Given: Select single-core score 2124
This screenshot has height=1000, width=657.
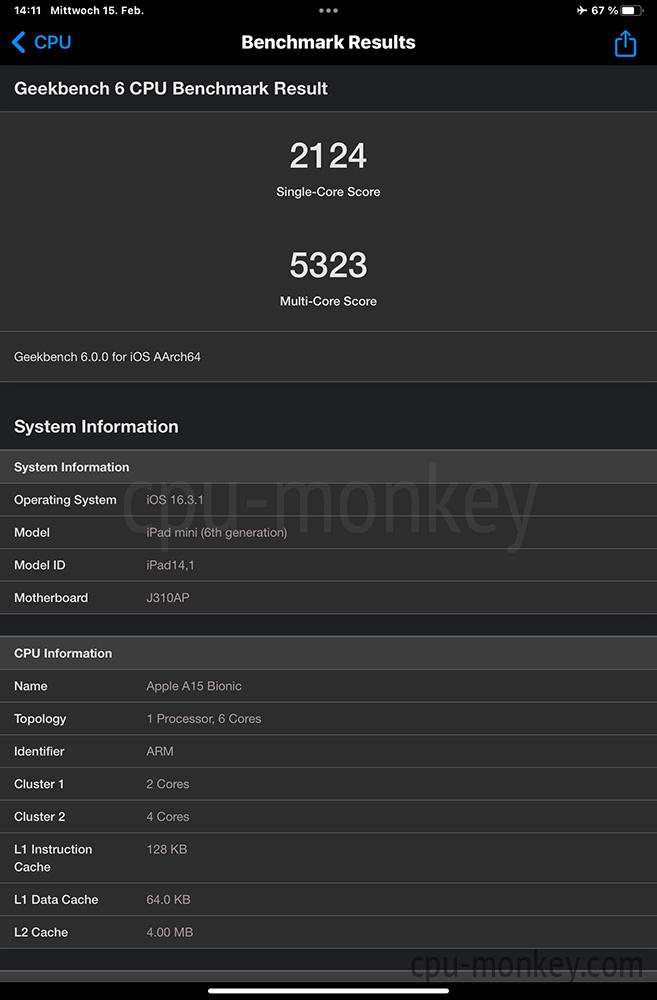Looking at the screenshot, I should (328, 156).
